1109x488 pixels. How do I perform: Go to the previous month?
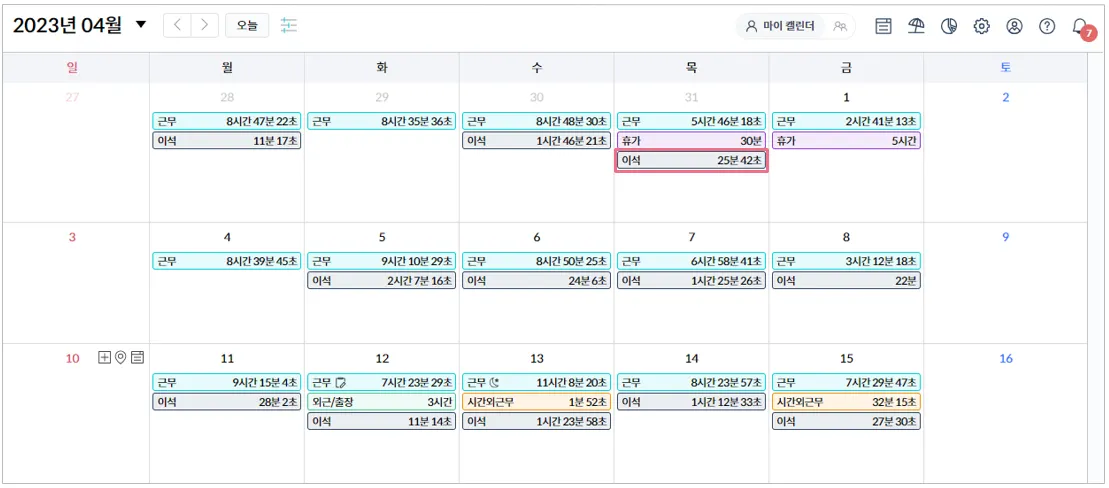pyautogui.click(x=177, y=25)
